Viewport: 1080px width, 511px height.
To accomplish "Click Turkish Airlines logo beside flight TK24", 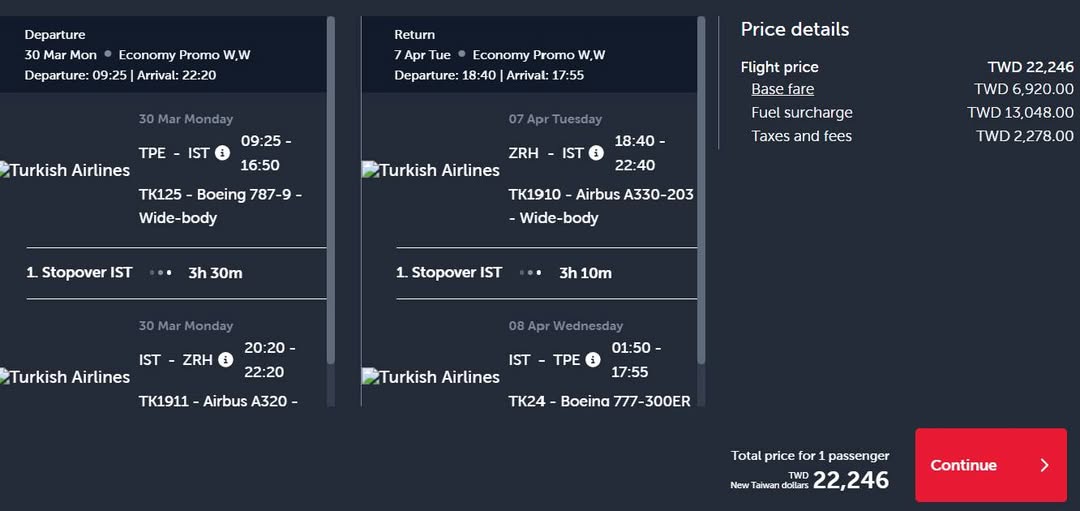I will 432,377.
